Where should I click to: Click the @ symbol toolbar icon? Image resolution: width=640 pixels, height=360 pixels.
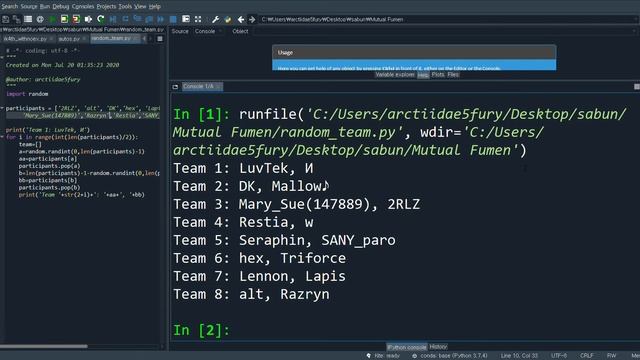(x=40, y=19)
